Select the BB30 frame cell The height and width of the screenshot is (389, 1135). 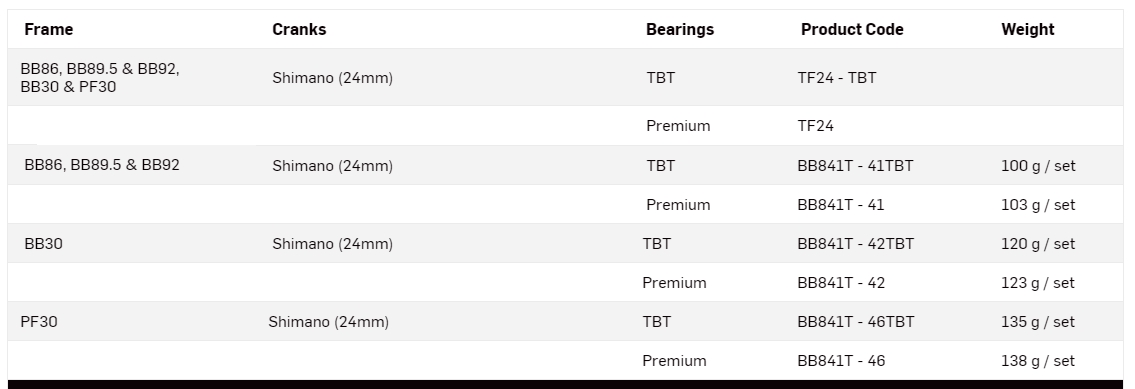pos(43,244)
